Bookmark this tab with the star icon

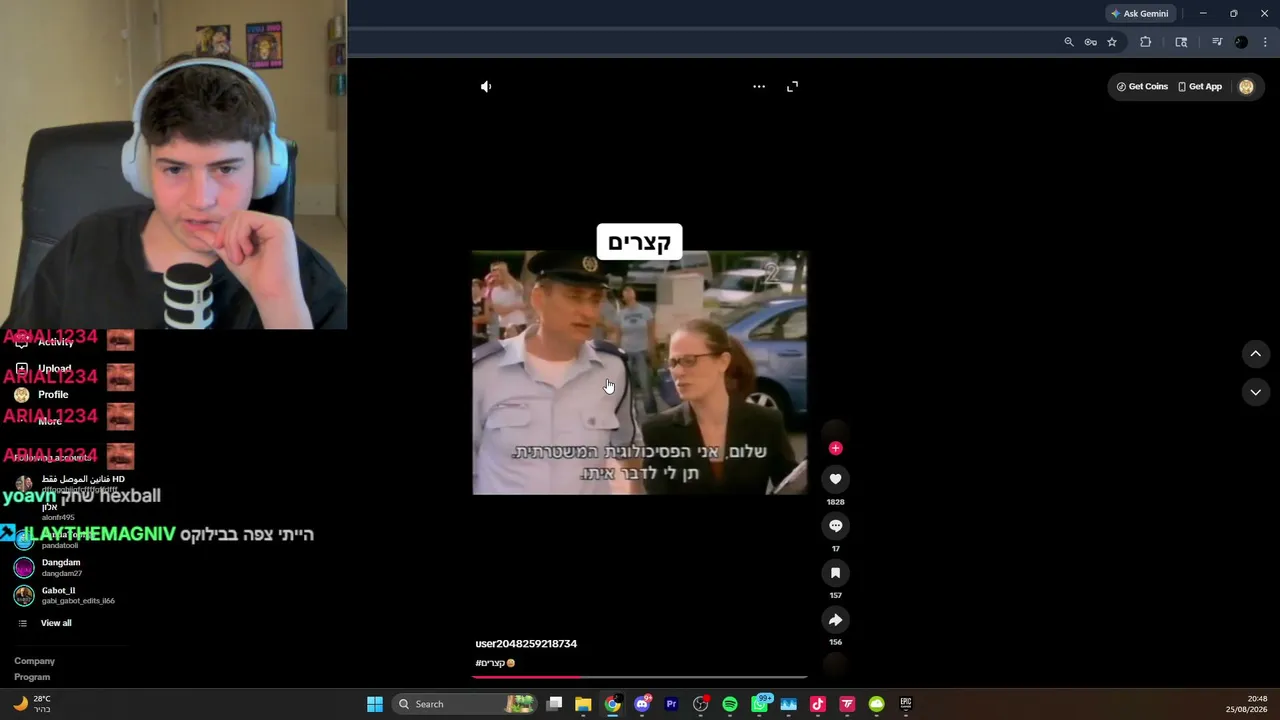1111,42
